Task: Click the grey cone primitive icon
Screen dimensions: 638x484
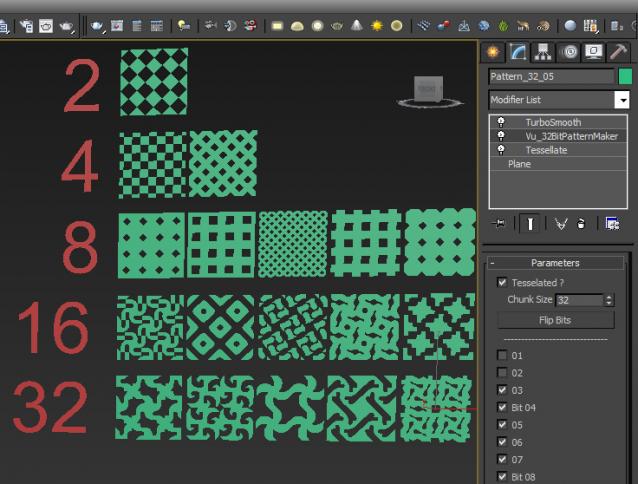Action: click(x=356, y=25)
